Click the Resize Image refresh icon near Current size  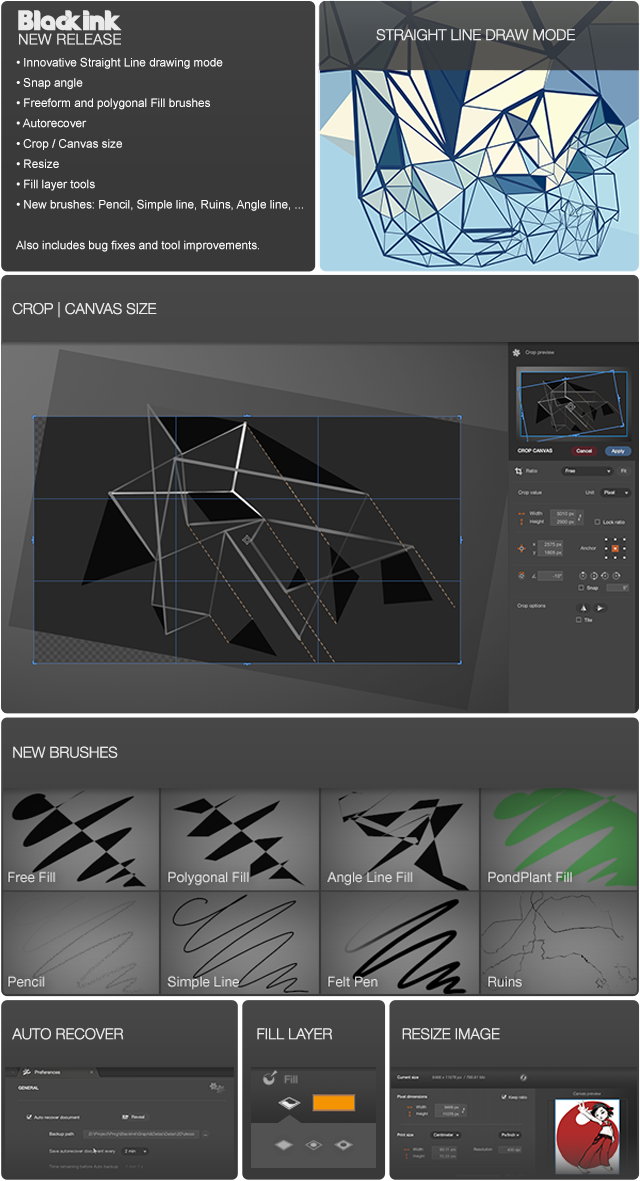coord(523,1078)
